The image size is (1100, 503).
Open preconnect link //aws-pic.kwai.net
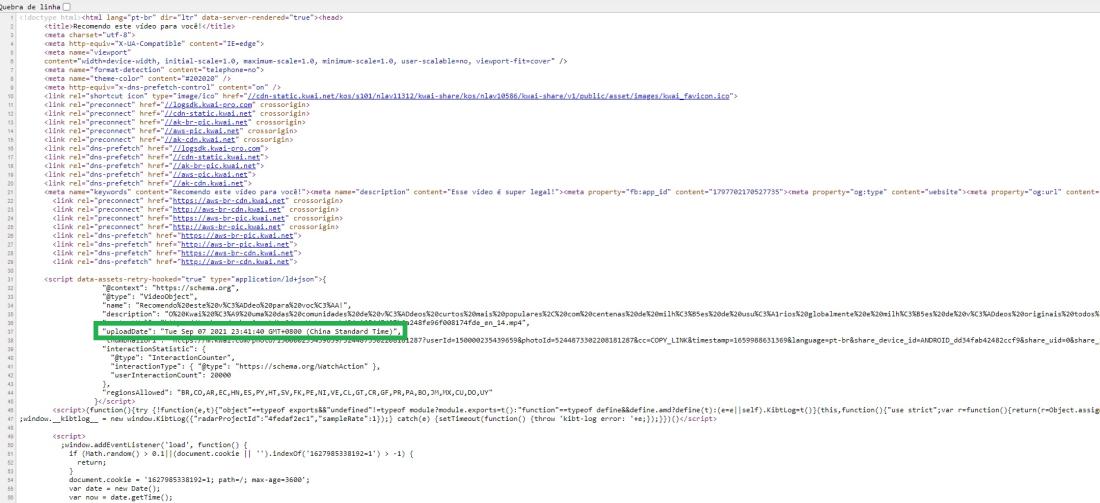pyautogui.click(x=202, y=130)
